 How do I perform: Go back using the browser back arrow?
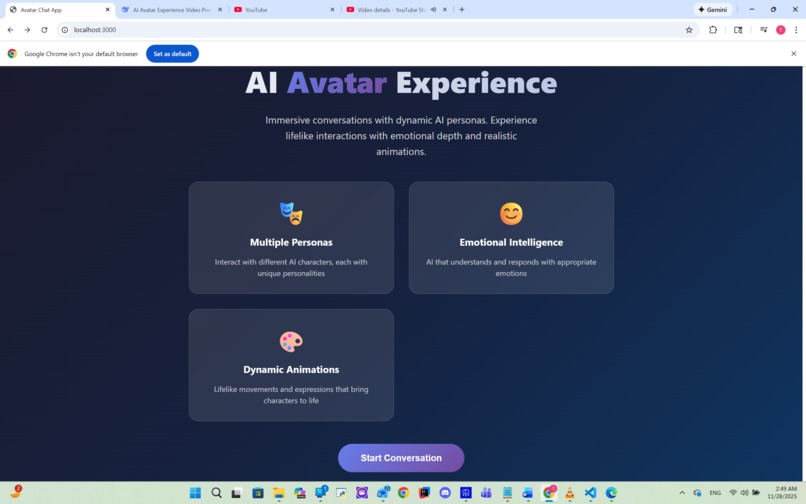pos(10,30)
